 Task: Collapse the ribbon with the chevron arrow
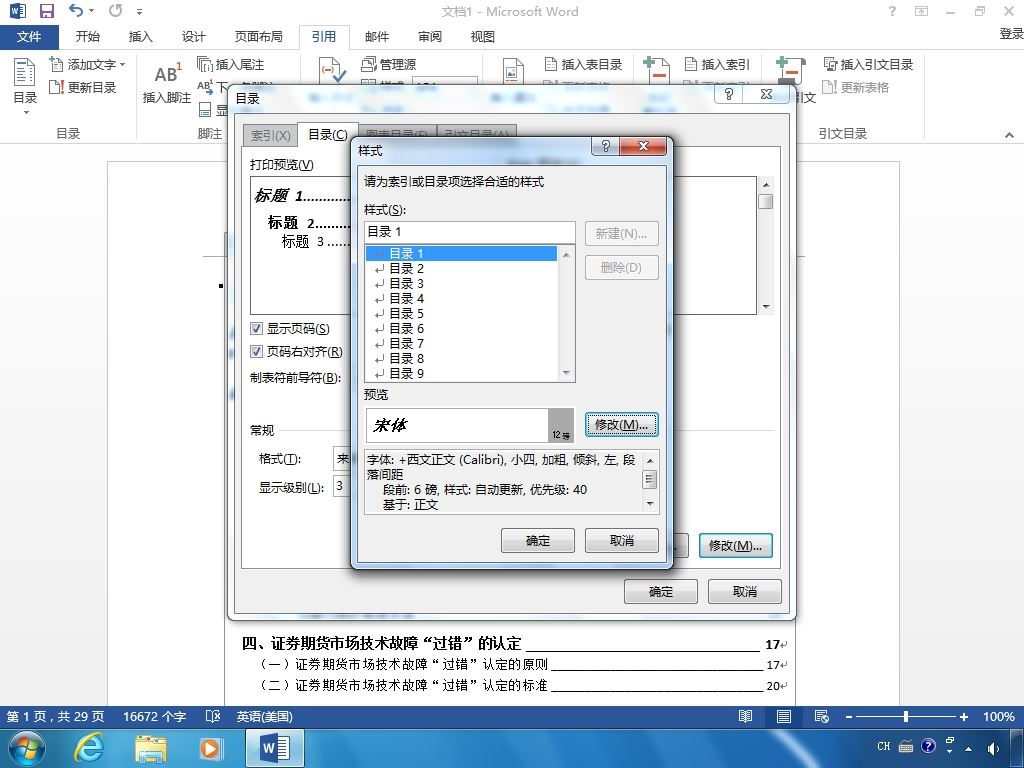(1010, 135)
